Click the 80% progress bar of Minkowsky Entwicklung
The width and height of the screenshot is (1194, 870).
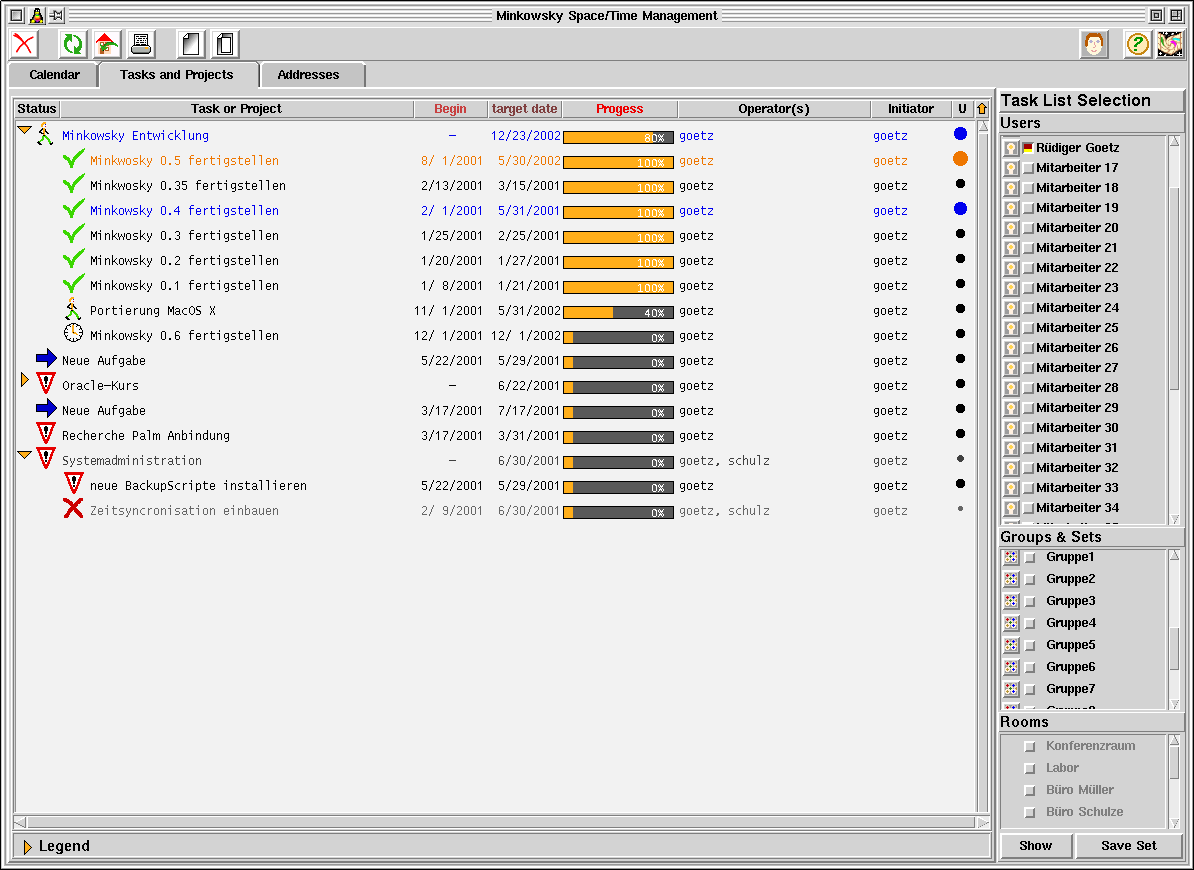click(x=618, y=137)
